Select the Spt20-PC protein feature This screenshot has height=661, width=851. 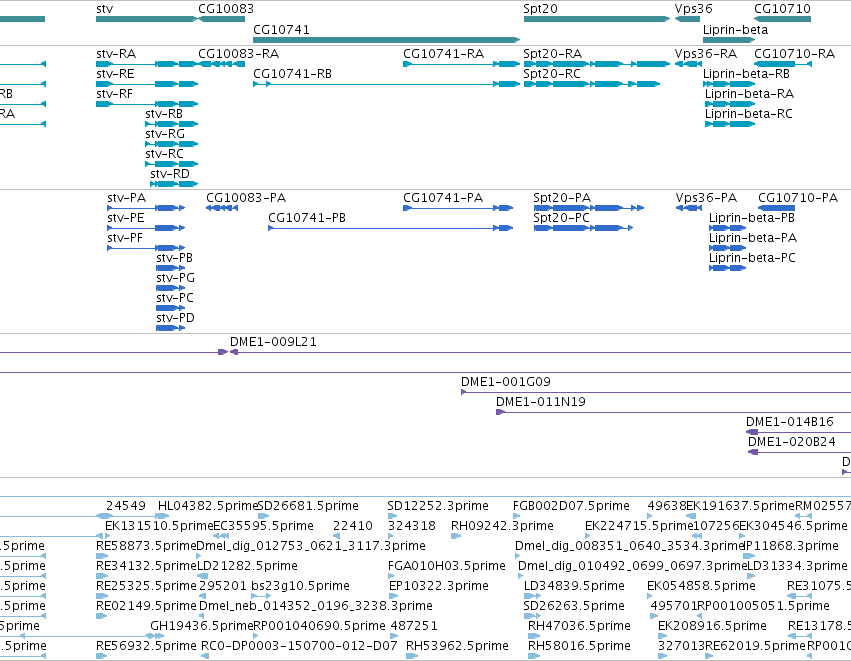[x=583, y=228]
